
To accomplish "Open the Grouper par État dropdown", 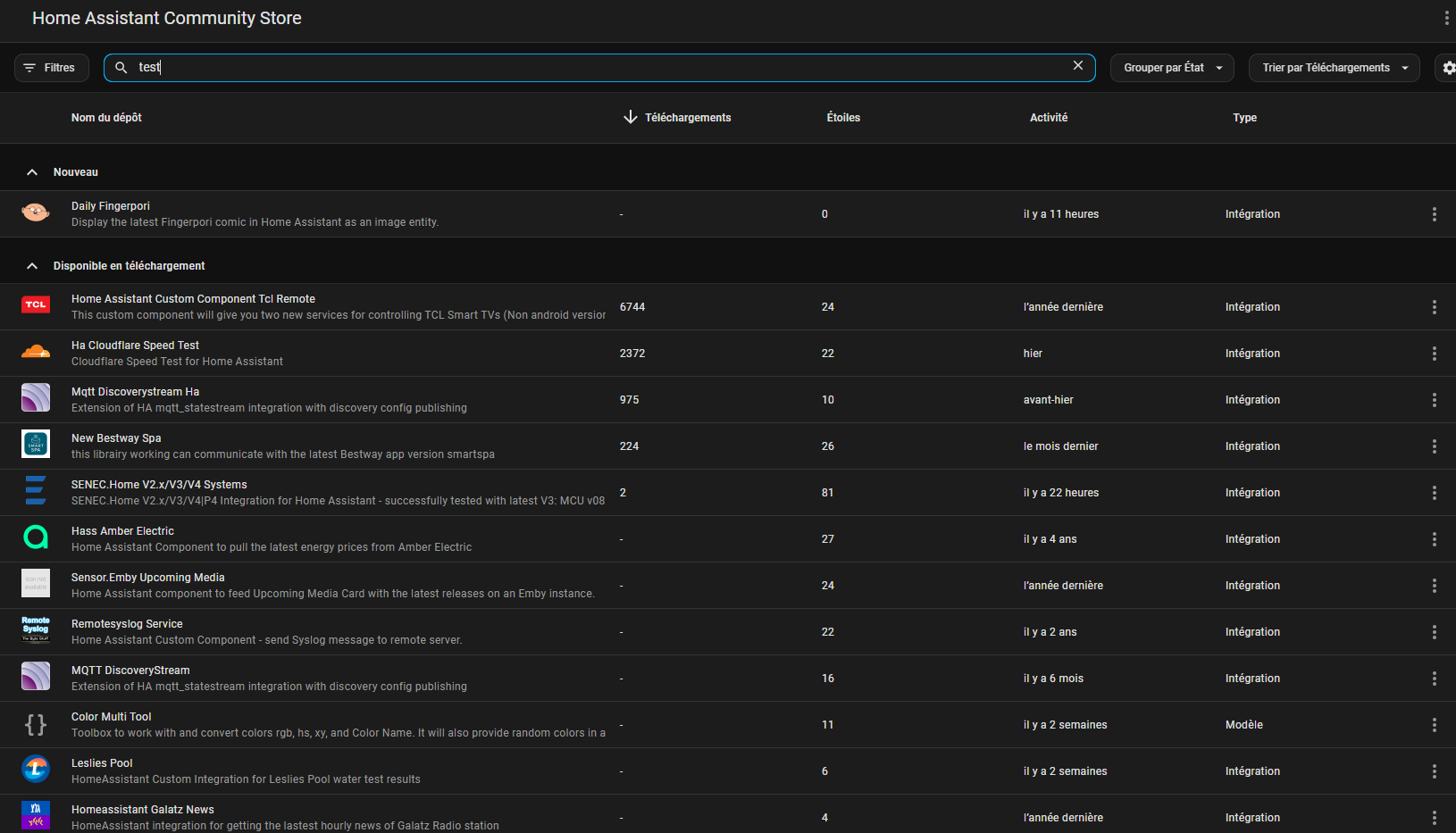I will click(1171, 68).
